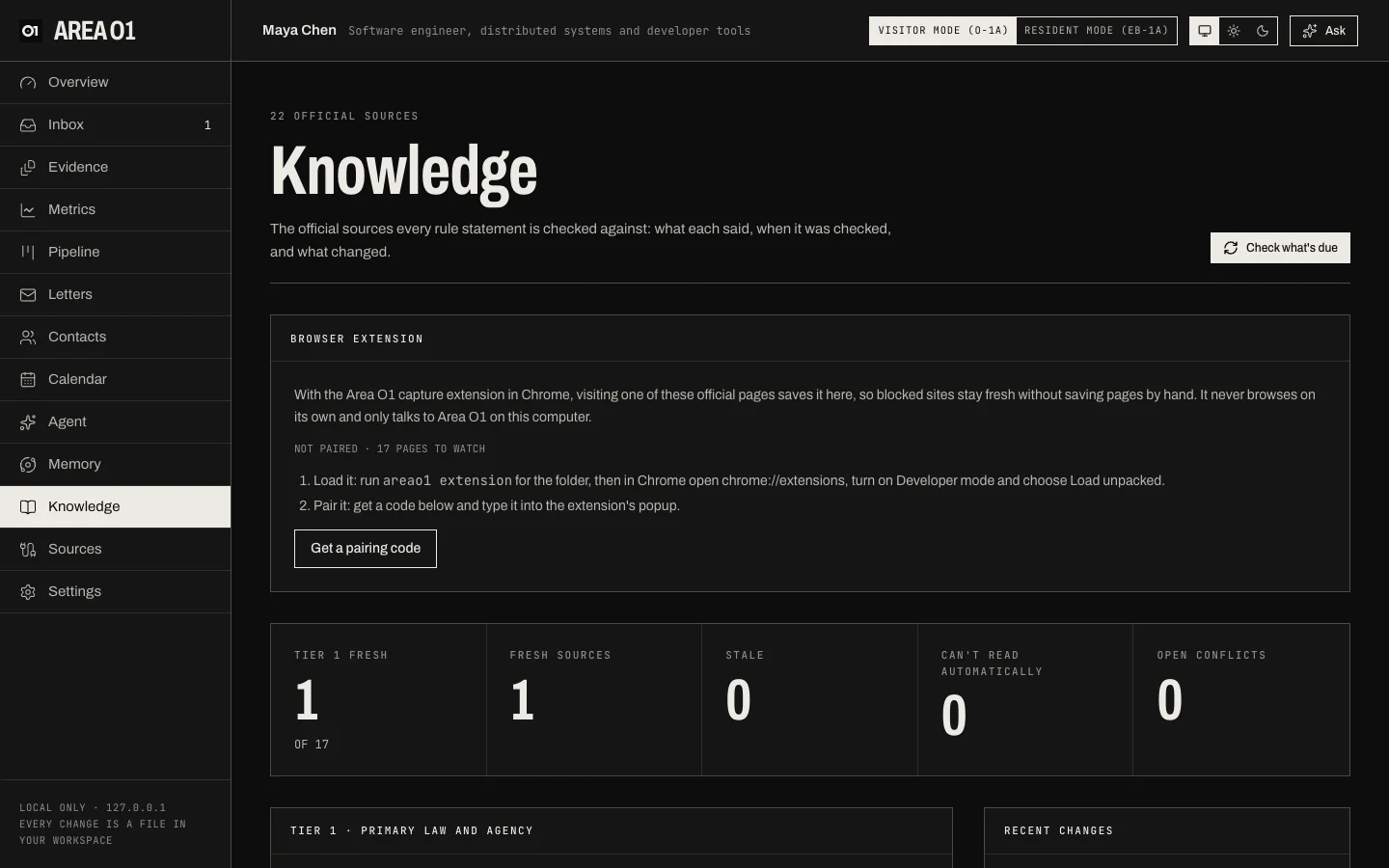Click the Calendar icon in sidebar
1389x868 pixels.
[x=28, y=380]
